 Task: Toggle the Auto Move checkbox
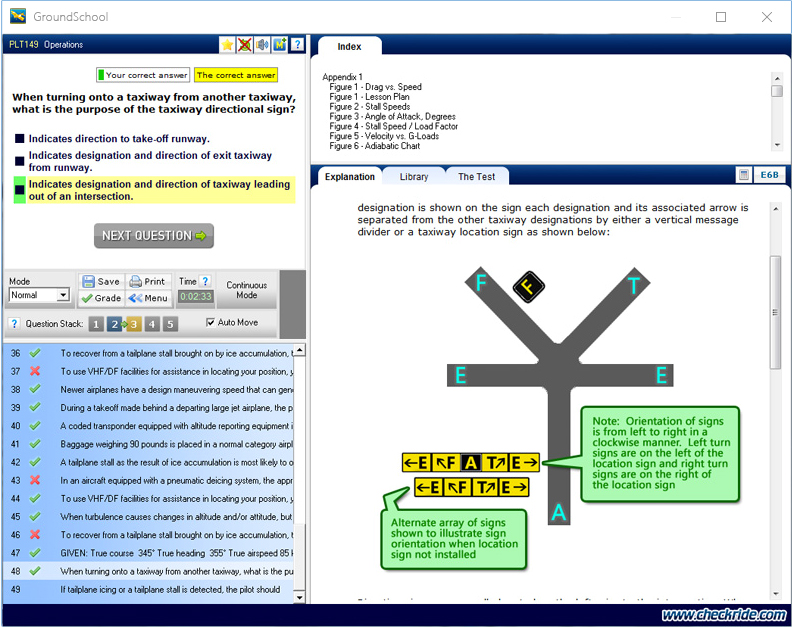(210, 323)
